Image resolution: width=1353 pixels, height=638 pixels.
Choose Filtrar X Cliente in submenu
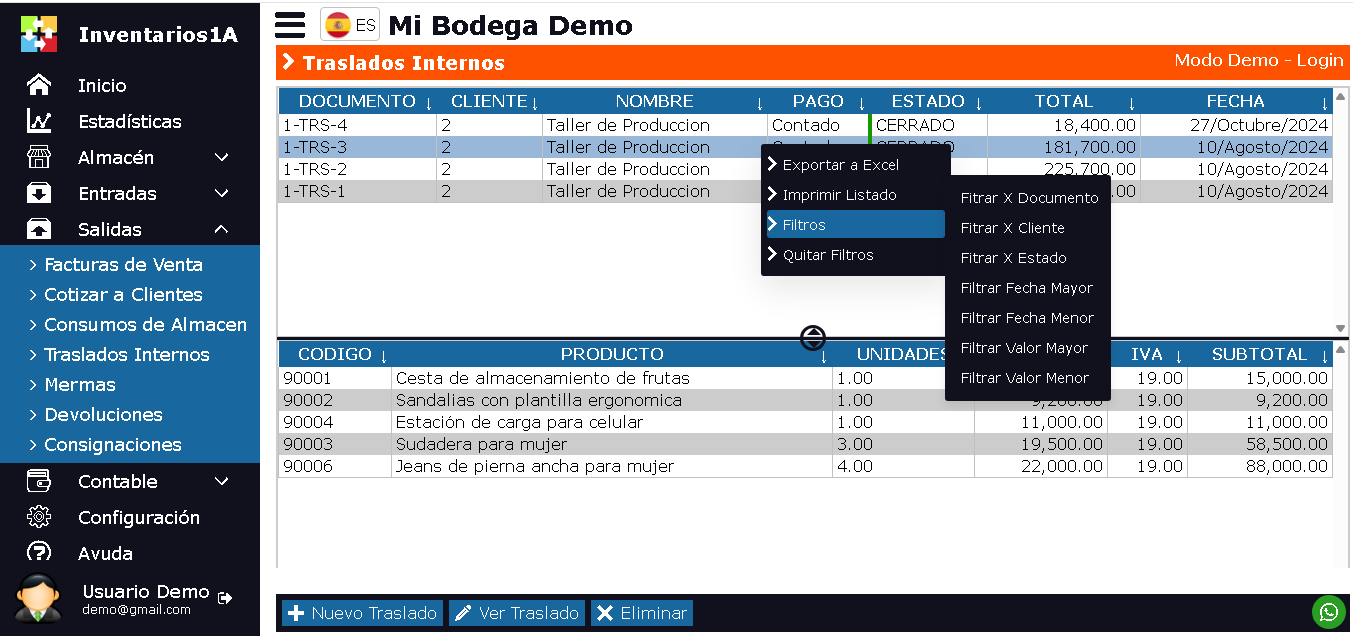(x=1012, y=228)
